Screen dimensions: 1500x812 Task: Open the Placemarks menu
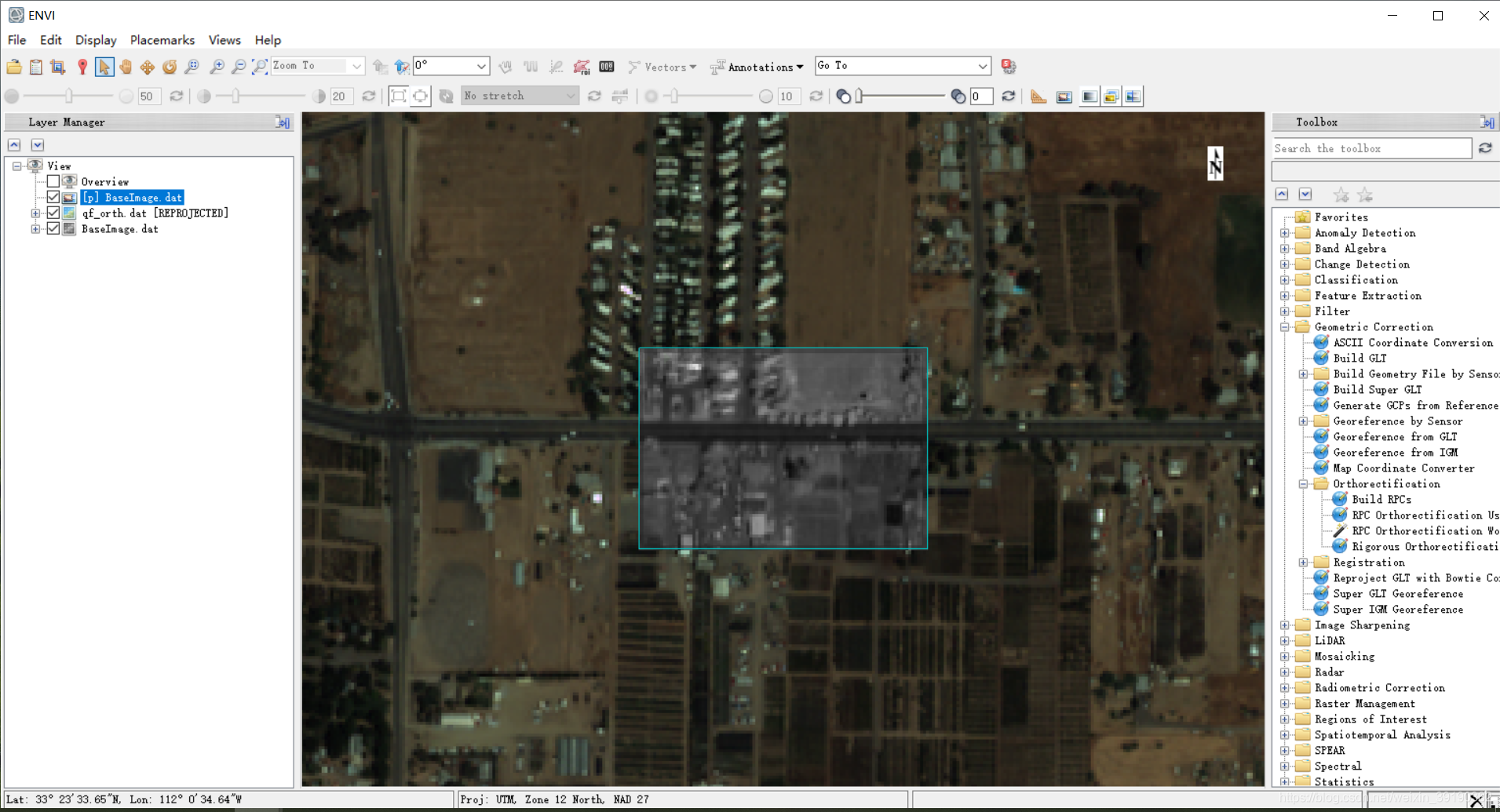point(162,40)
